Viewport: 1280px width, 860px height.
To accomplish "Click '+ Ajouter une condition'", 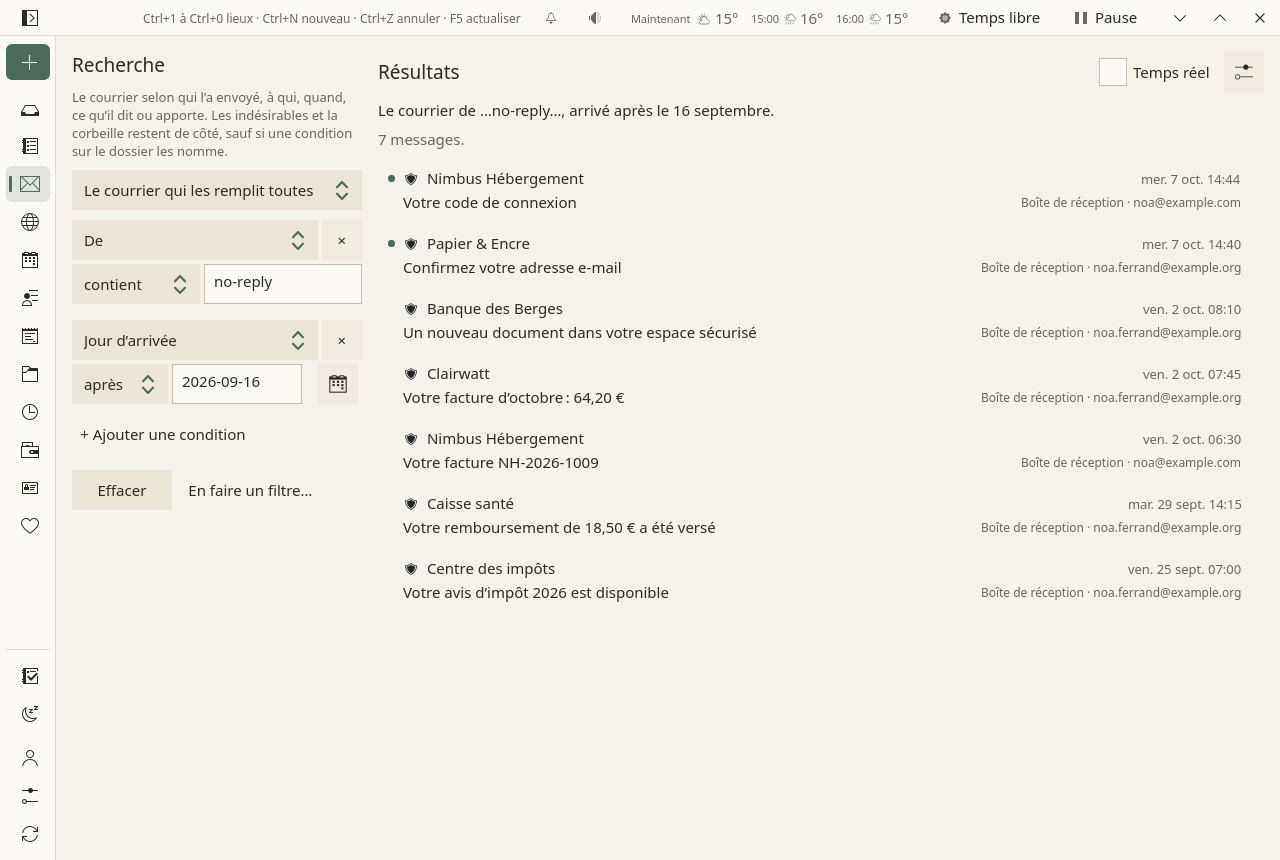I will point(163,434).
